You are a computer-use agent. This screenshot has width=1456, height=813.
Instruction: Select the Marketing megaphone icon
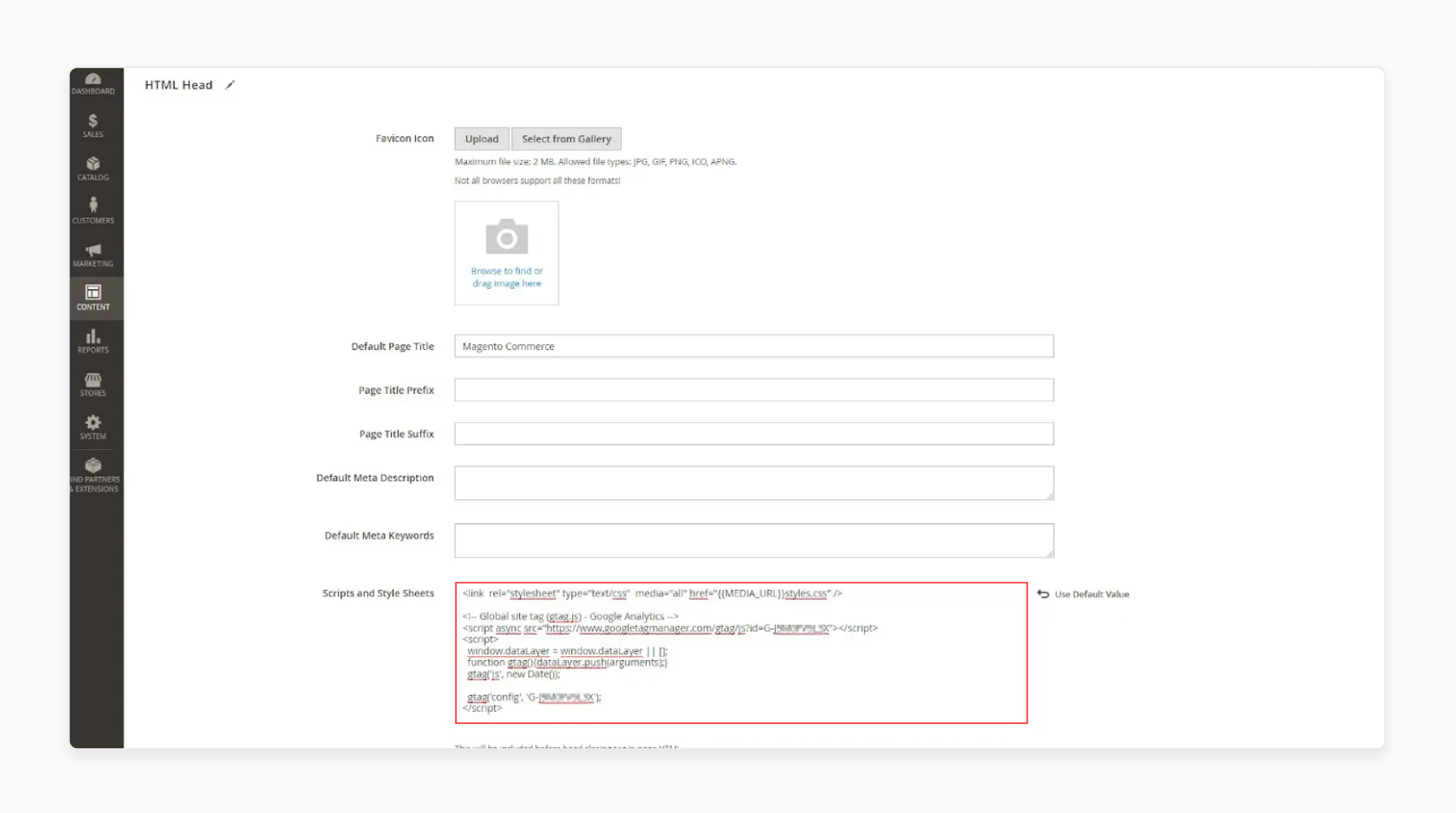93,254
